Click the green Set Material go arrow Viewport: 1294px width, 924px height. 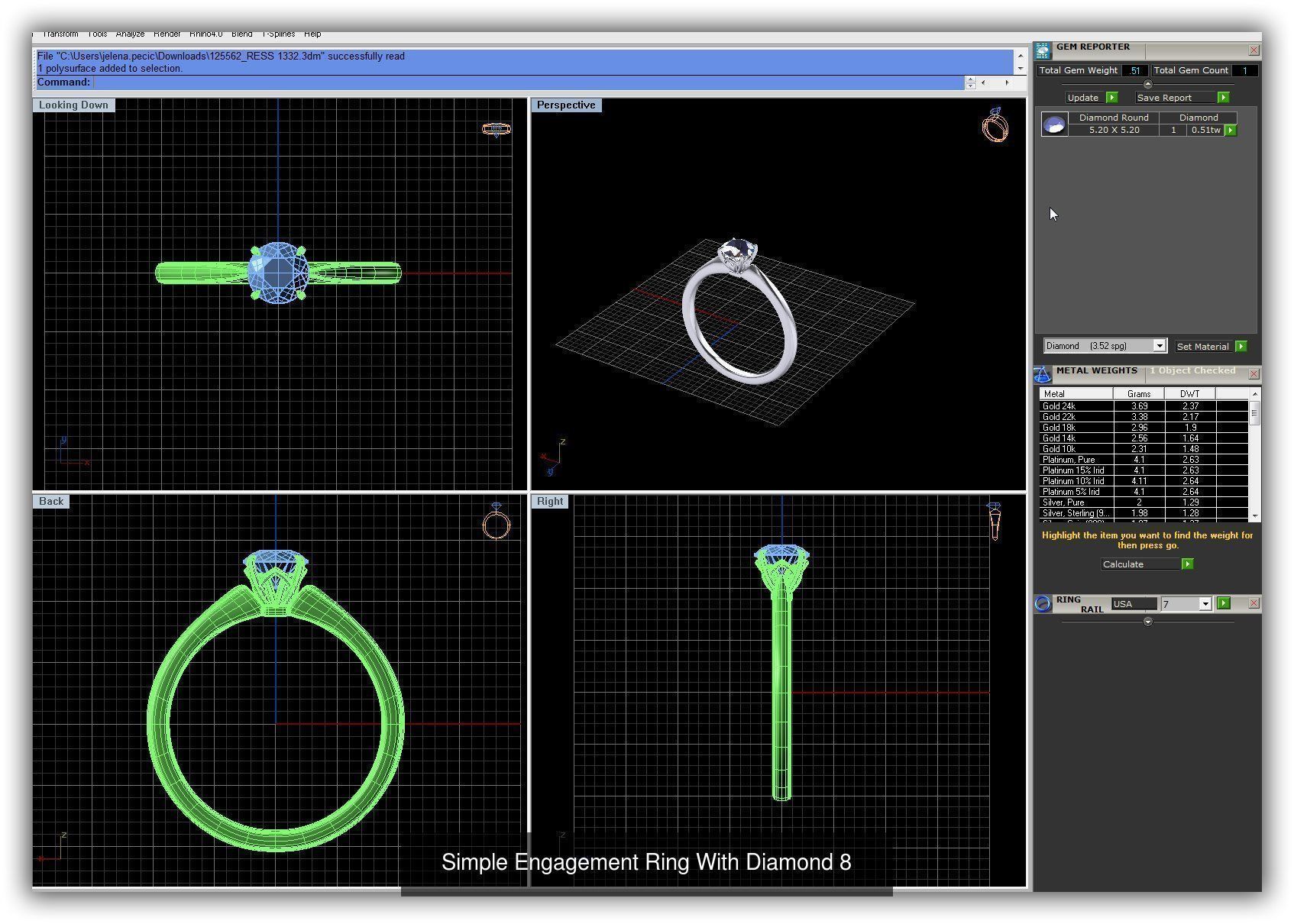pos(1241,347)
